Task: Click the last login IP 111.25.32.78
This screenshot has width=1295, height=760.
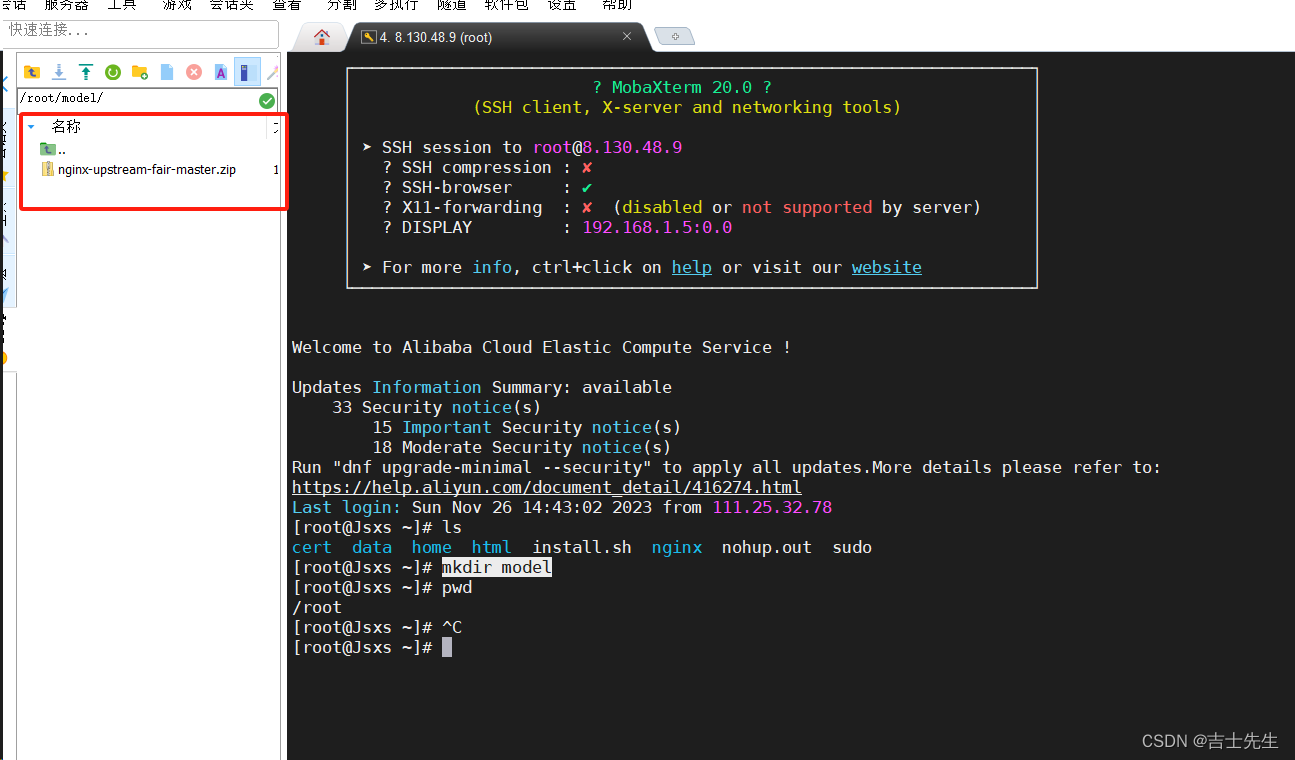Action: (x=772, y=507)
